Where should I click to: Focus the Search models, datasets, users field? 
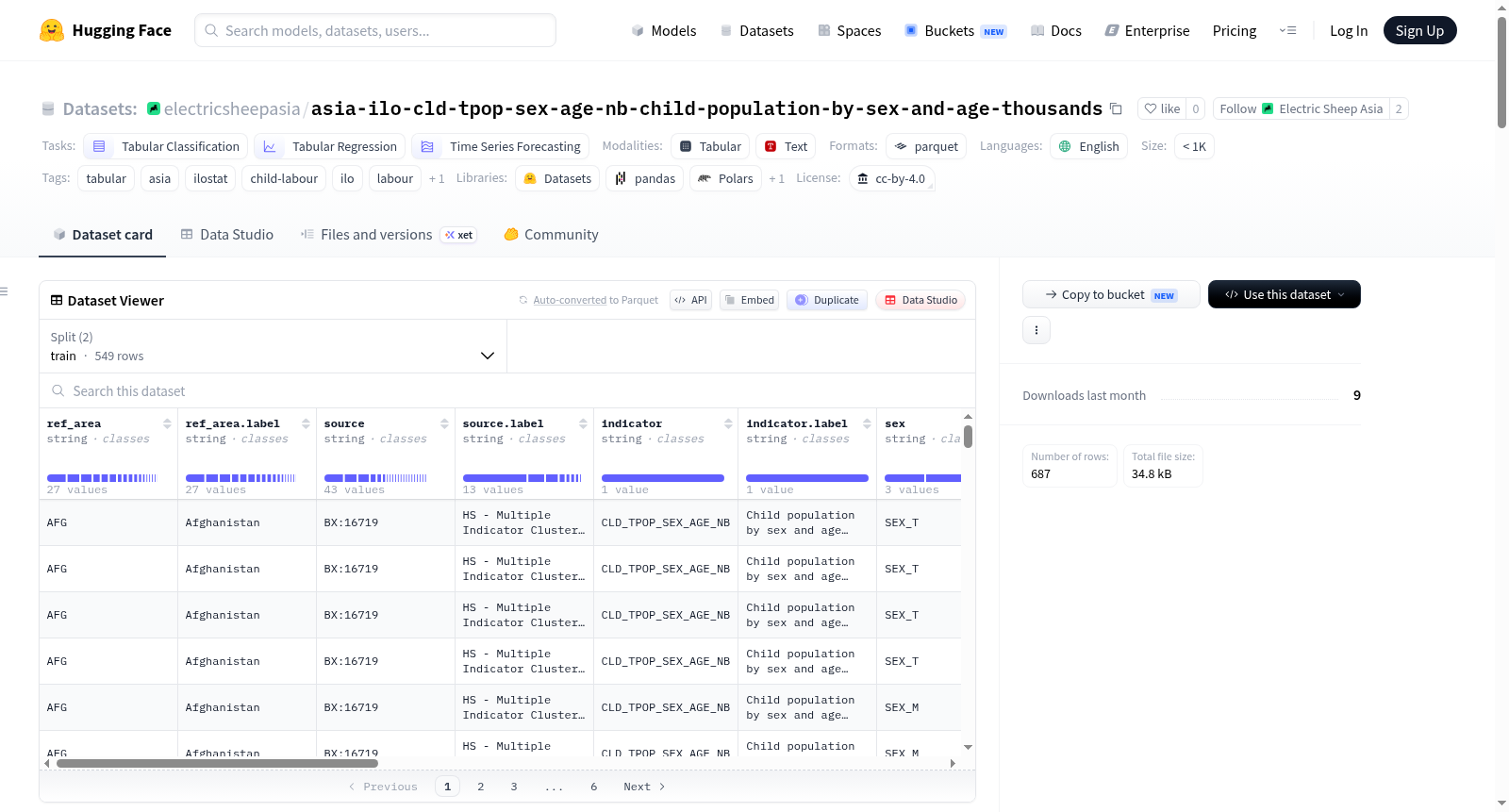click(x=375, y=30)
